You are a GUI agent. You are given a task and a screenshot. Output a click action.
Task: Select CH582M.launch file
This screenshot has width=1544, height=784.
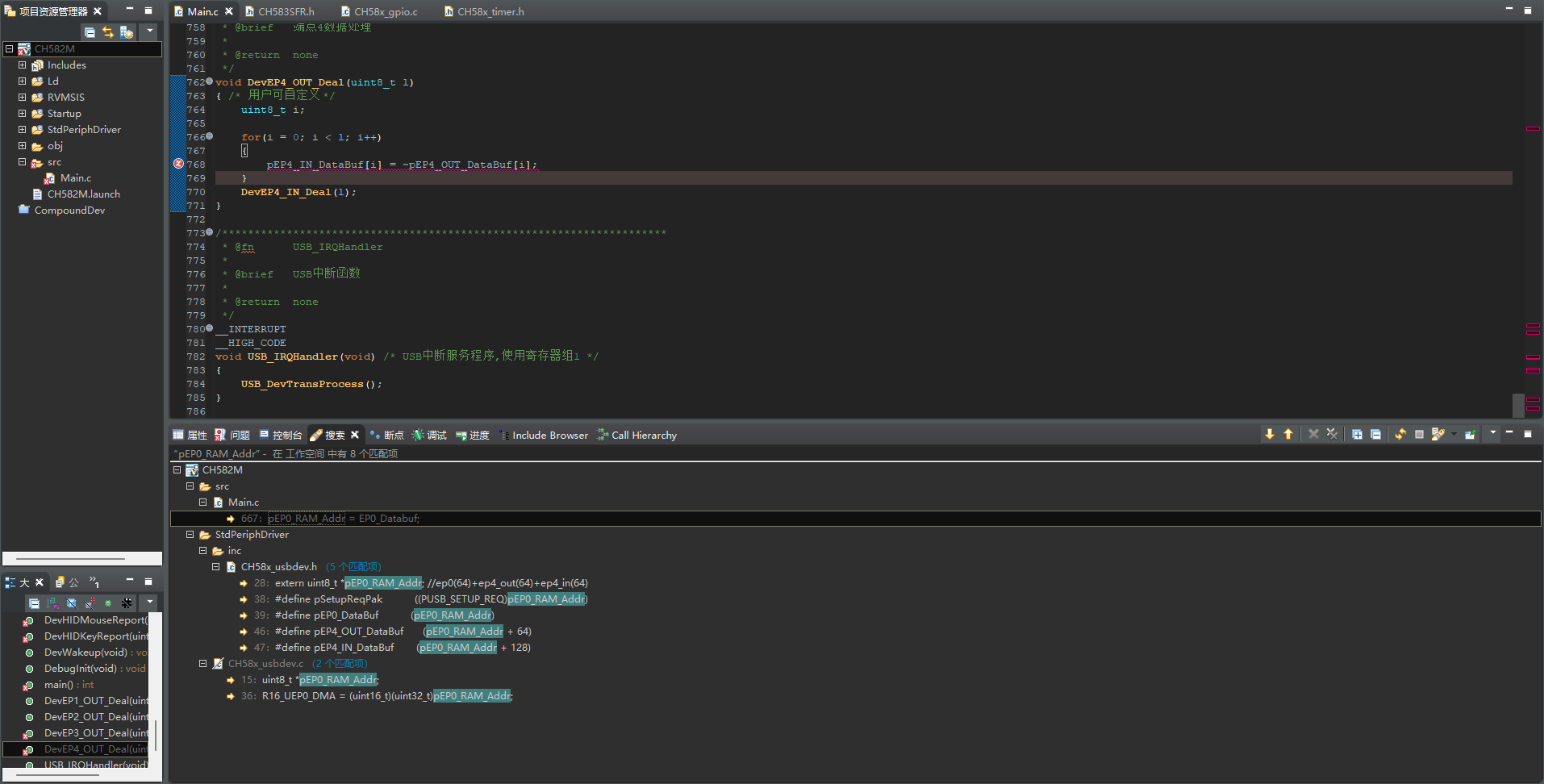click(83, 194)
